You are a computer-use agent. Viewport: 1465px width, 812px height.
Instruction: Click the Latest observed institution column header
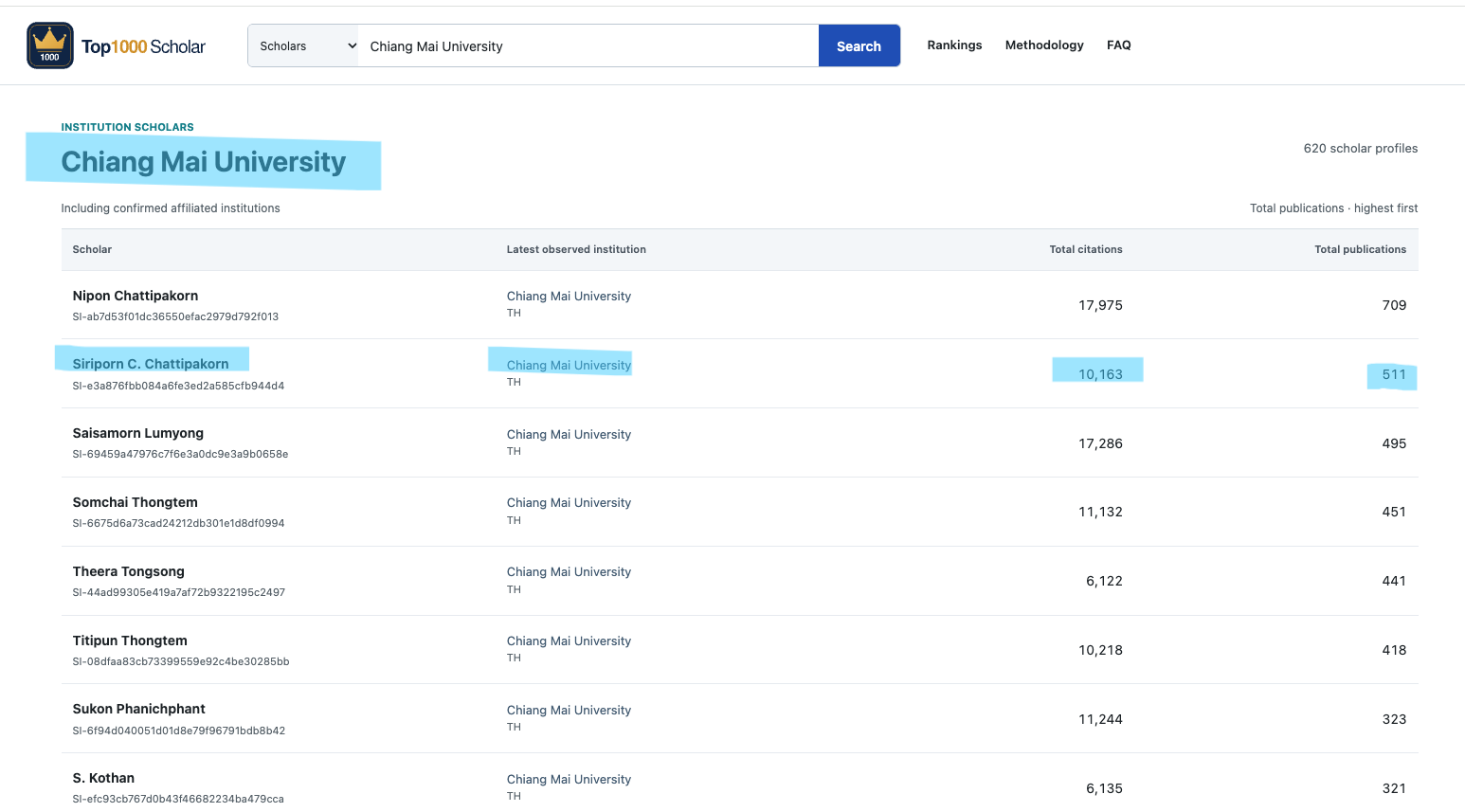pos(576,249)
